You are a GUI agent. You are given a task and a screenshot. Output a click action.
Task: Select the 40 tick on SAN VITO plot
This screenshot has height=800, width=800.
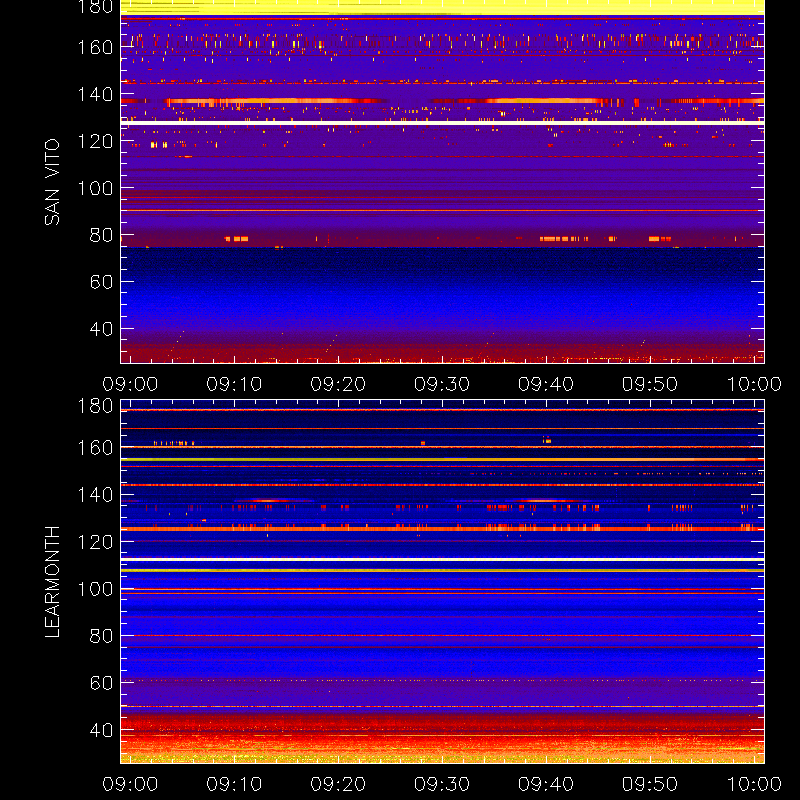(101, 329)
